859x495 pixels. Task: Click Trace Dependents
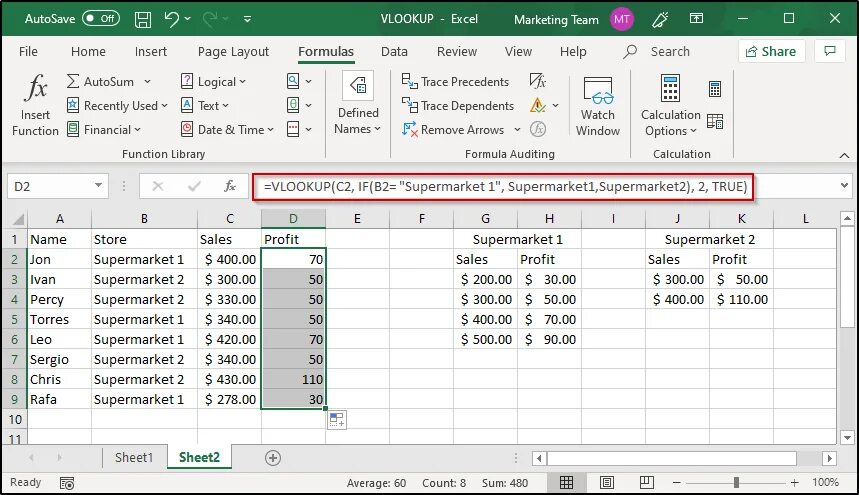click(x=458, y=106)
